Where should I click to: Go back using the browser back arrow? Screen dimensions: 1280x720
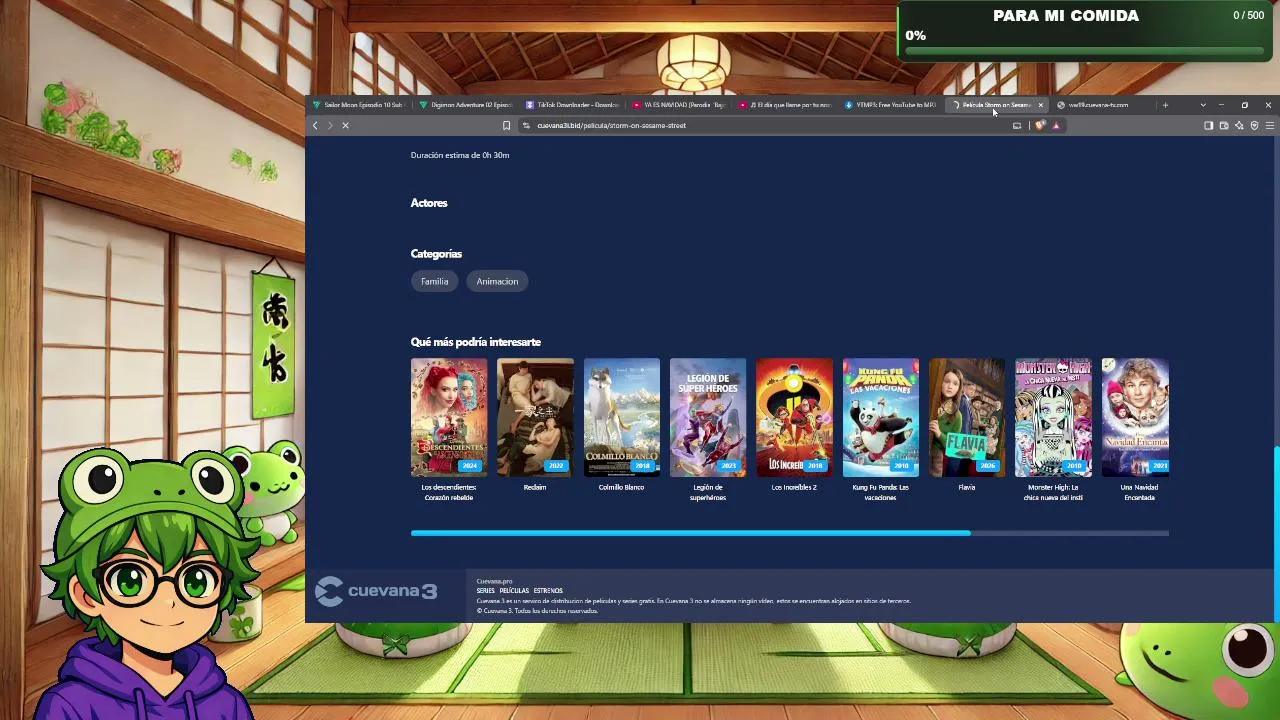[315, 125]
